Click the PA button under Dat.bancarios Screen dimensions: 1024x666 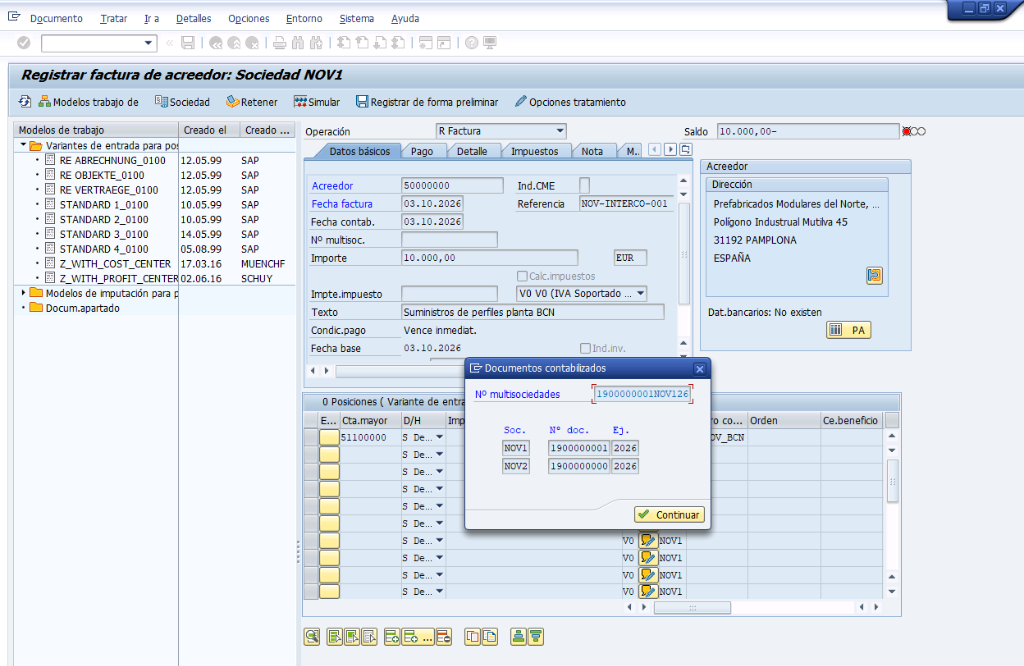point(848,330)
